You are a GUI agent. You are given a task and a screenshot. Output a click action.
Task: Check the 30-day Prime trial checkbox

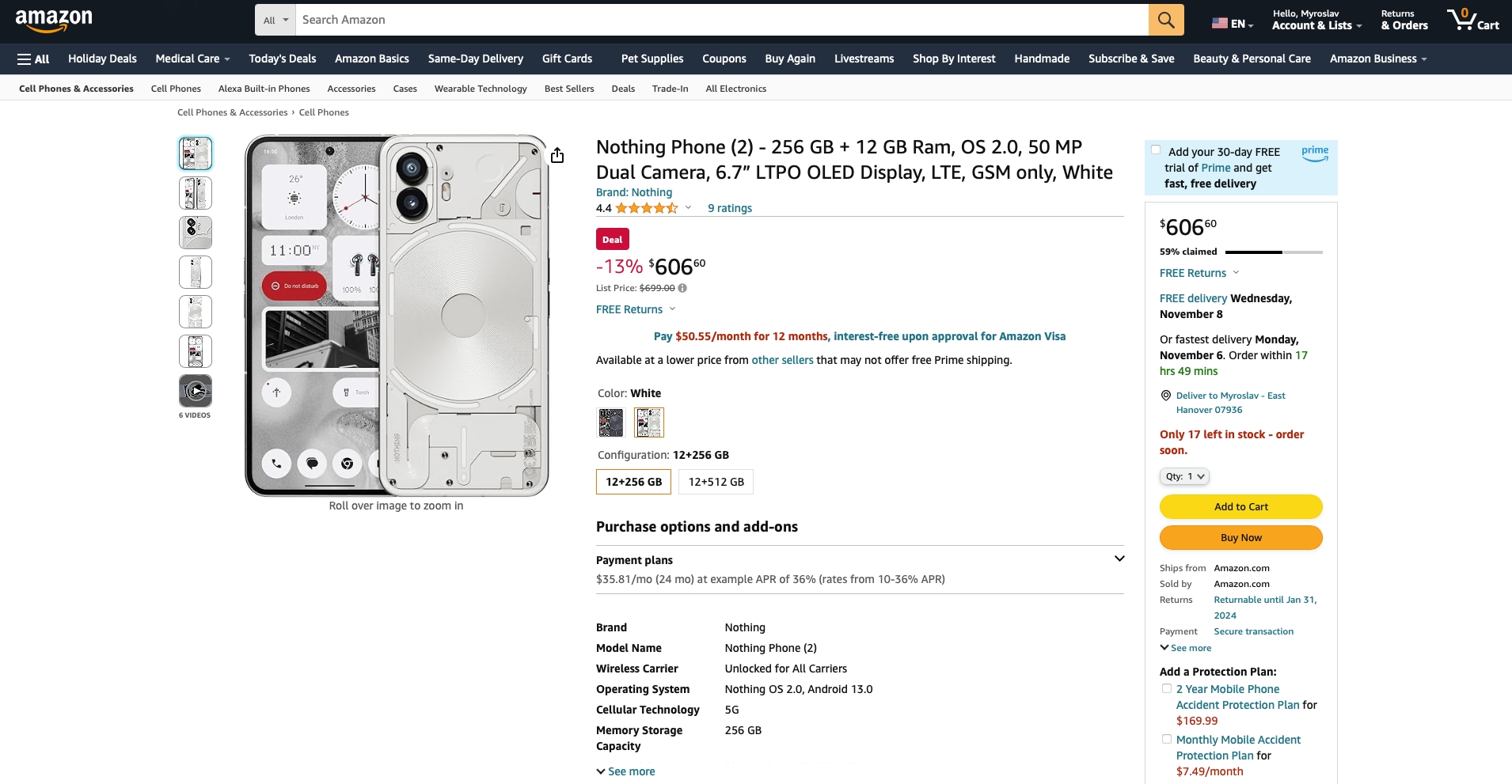click(1156, 150)
